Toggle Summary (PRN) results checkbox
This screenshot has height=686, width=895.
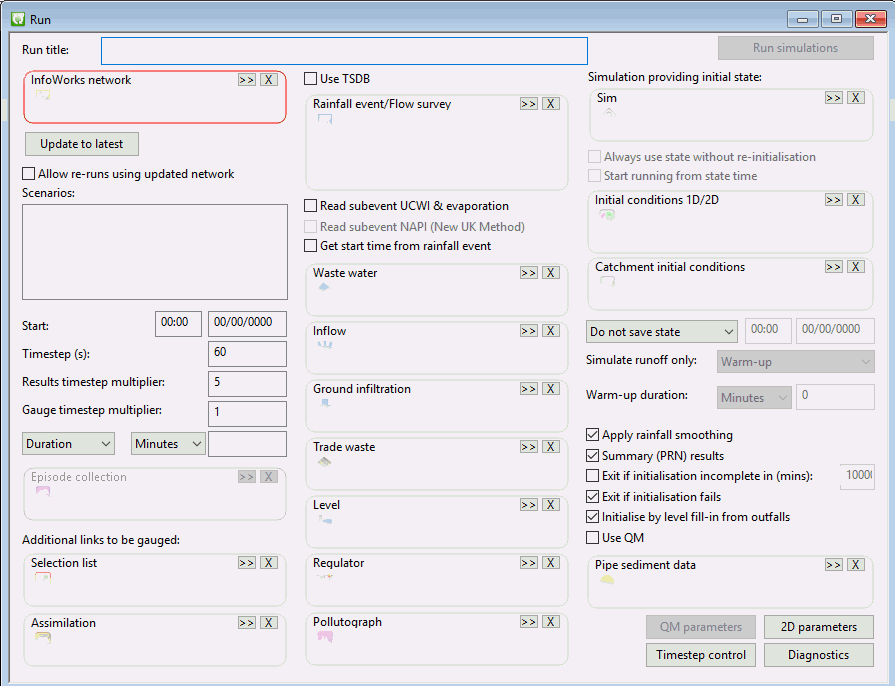click(x=592, y=455)
